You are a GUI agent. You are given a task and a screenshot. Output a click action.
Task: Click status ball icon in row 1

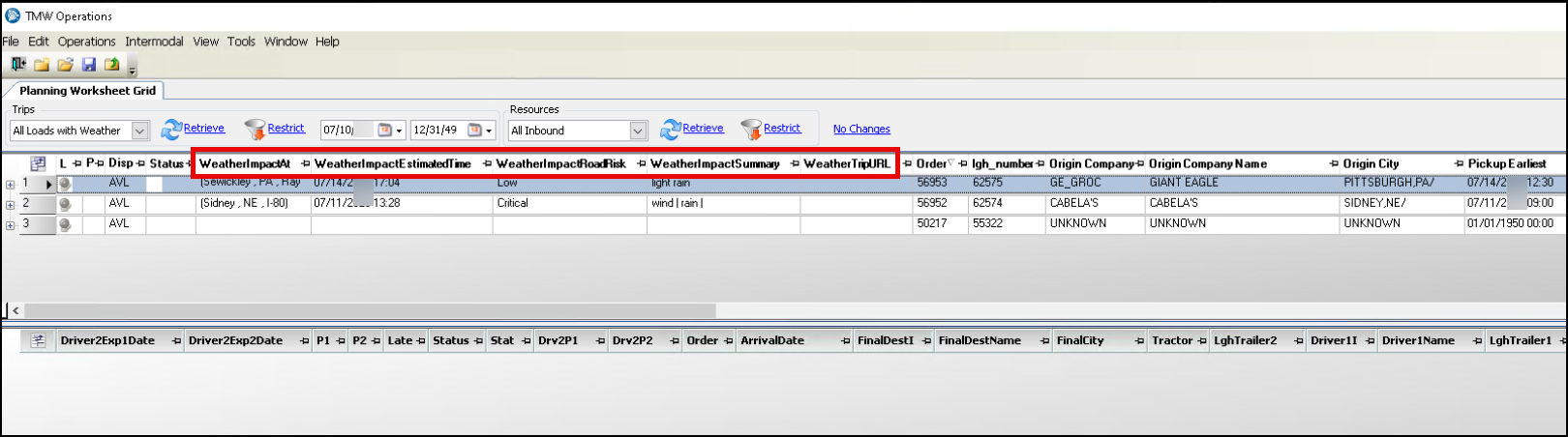(x=65, y=183)
